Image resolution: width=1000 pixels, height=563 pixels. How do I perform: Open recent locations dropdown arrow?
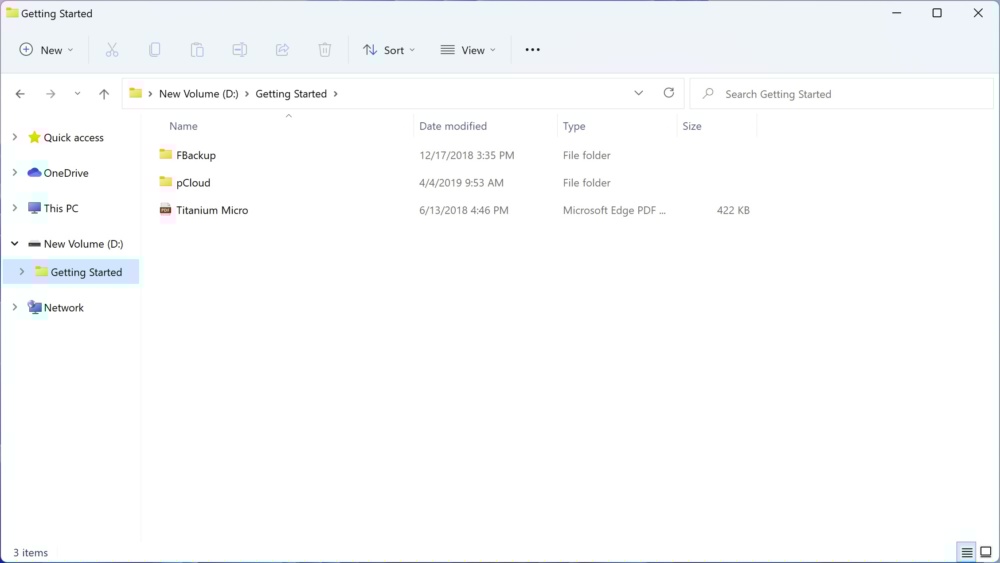pyautogui.click(x=77, y=94)
